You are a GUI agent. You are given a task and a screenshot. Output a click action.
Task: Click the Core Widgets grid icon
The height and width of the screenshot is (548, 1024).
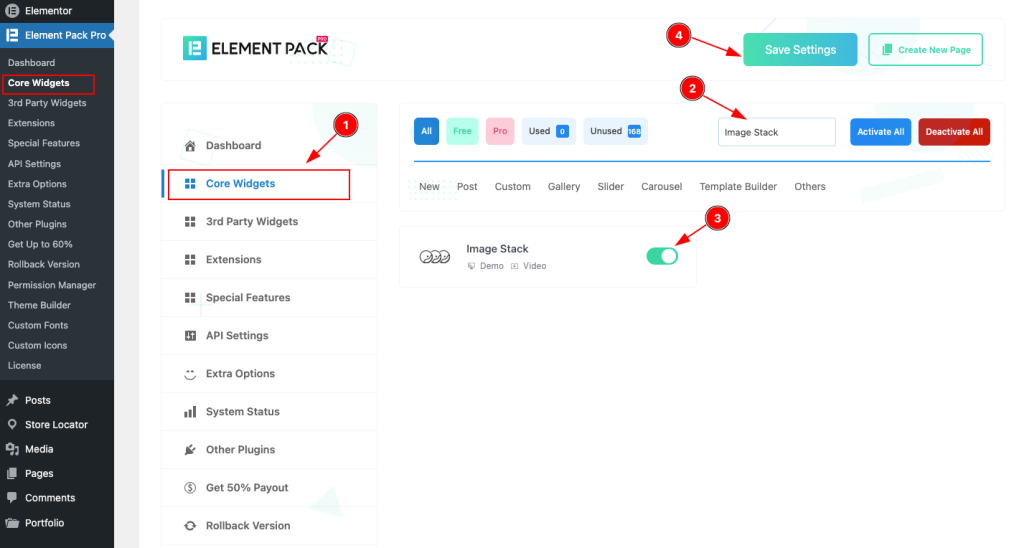click(190, 184)
